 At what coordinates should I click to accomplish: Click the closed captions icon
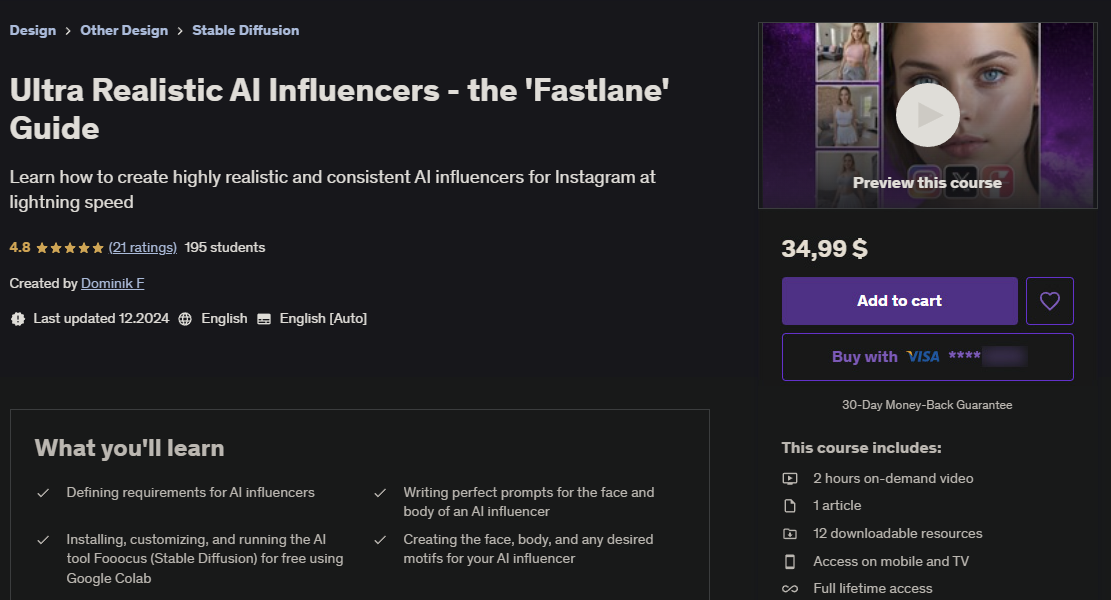click(264, 319)
